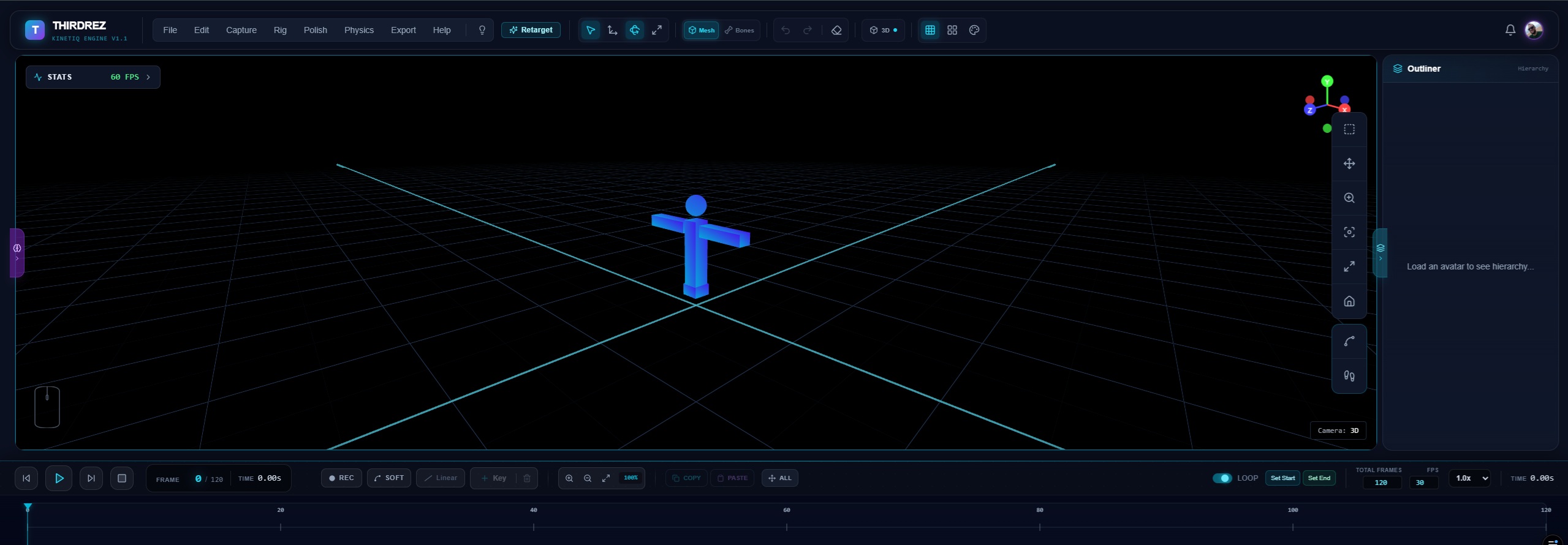Activate the axis move tool in top toolbar
The height and width of the screenshot is (545, 1568).
click(612, 30)
